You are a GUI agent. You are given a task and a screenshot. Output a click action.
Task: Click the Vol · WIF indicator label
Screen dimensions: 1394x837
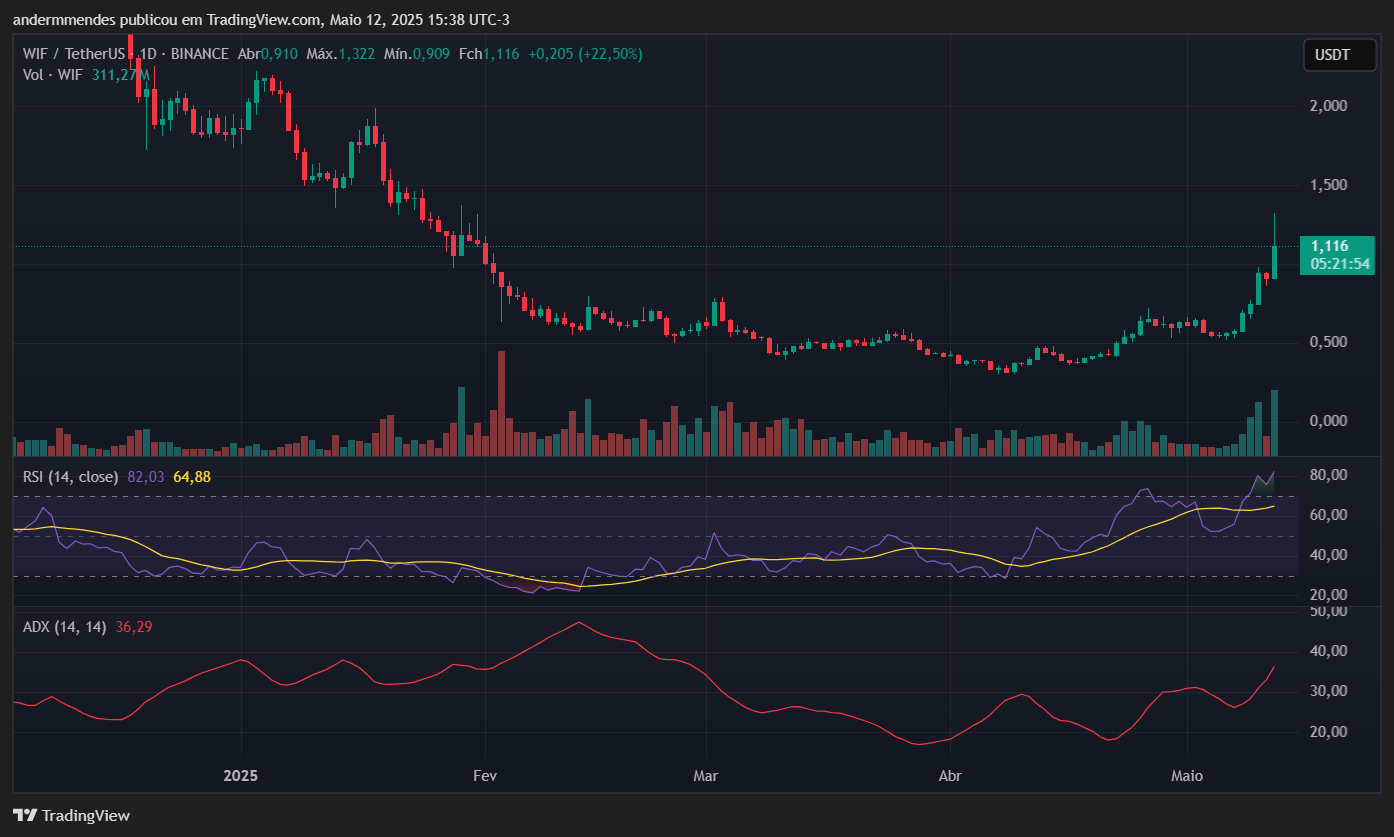pyautogui.click(x=54, y=75)
